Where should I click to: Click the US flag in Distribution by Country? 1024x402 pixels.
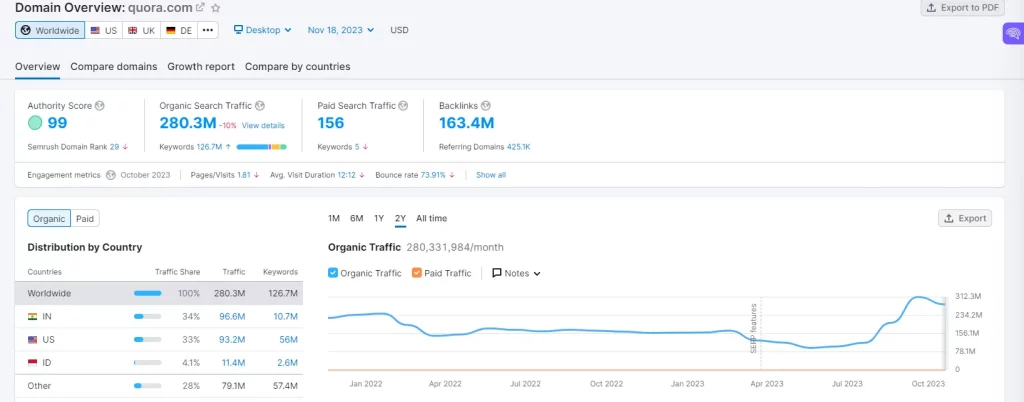32,339
